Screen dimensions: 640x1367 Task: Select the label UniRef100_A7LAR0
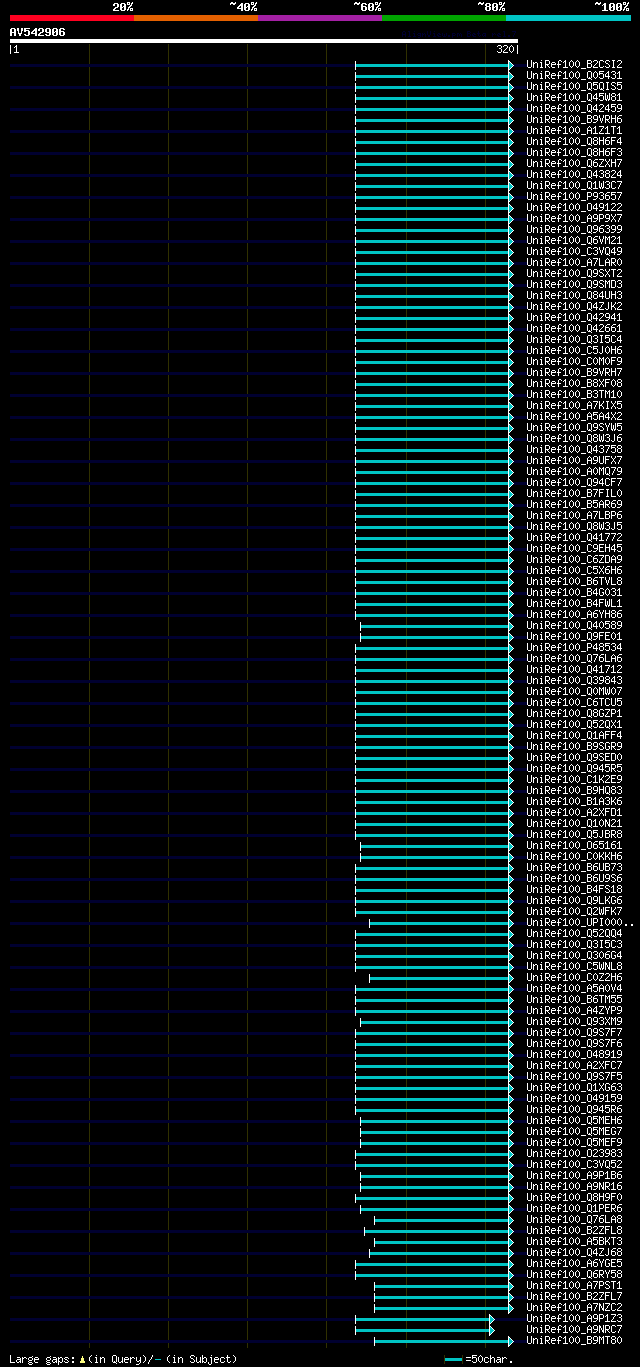tap(574, 262)
